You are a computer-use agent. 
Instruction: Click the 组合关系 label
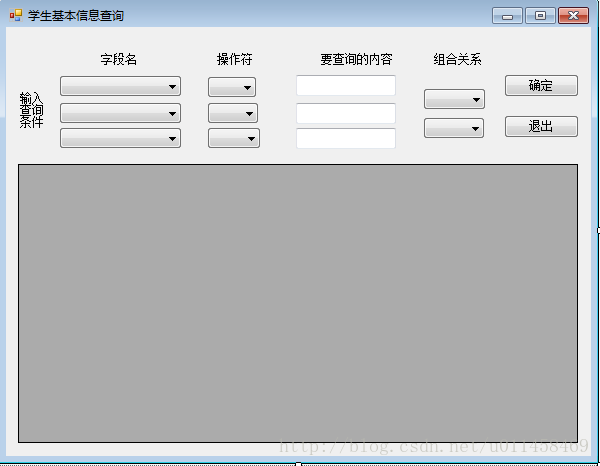pos(457,59)
